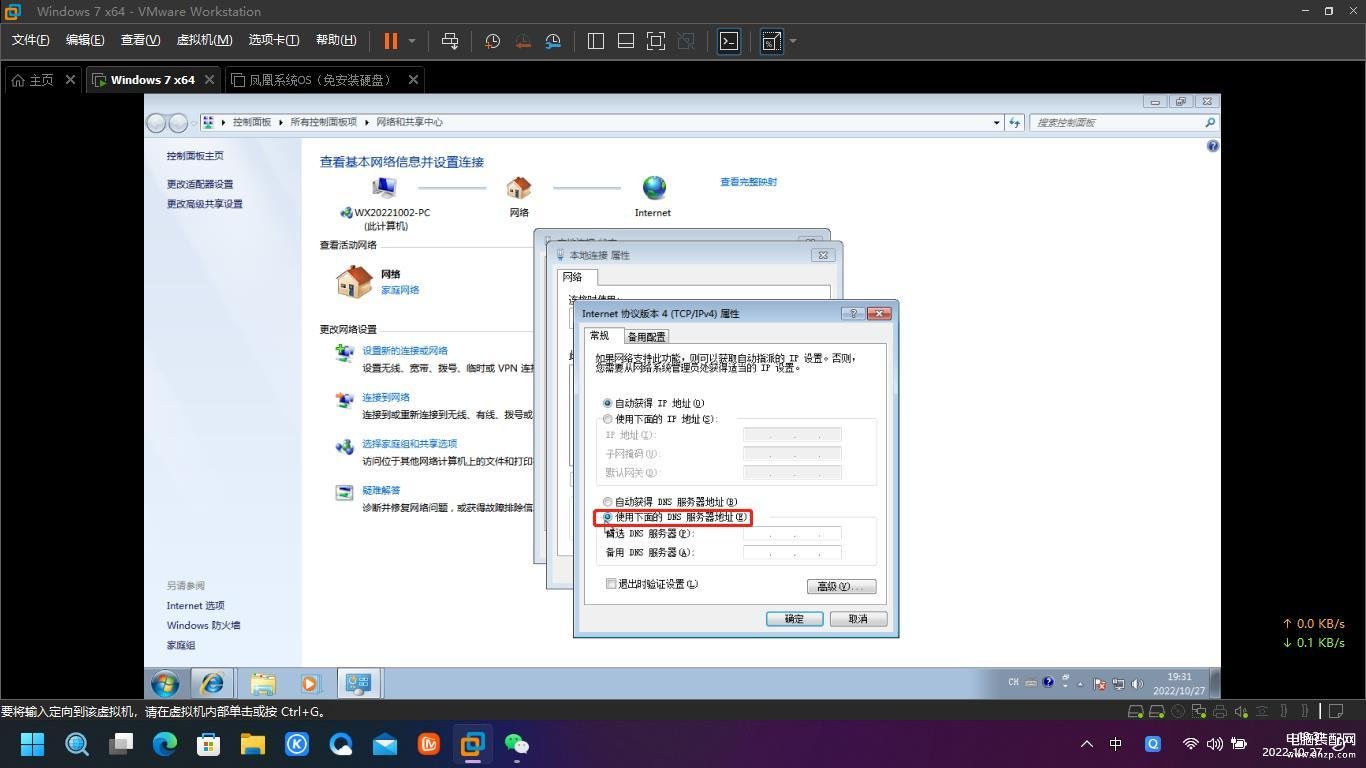The image size is (1366, 768).
Task: Select 使用下面的 DNS 服务器地址 radio button
Action: point(607,517)
